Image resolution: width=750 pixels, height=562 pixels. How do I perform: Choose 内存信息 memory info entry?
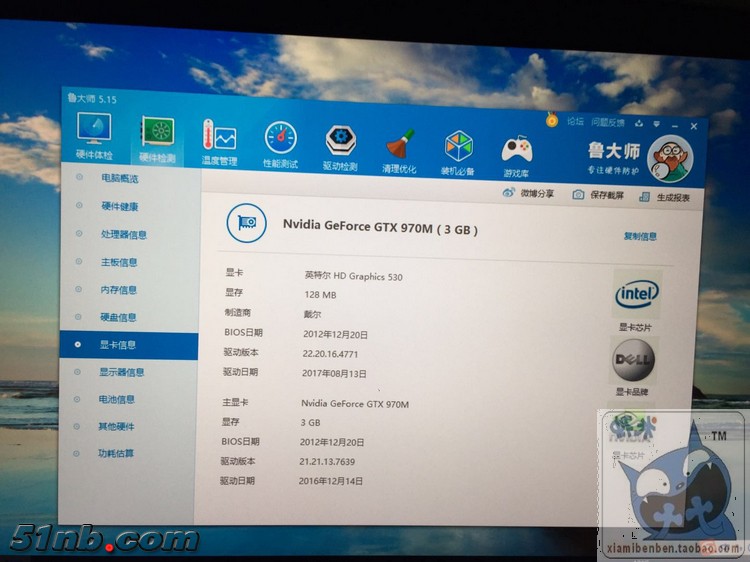pyautogui.click(x=118, y=290)
